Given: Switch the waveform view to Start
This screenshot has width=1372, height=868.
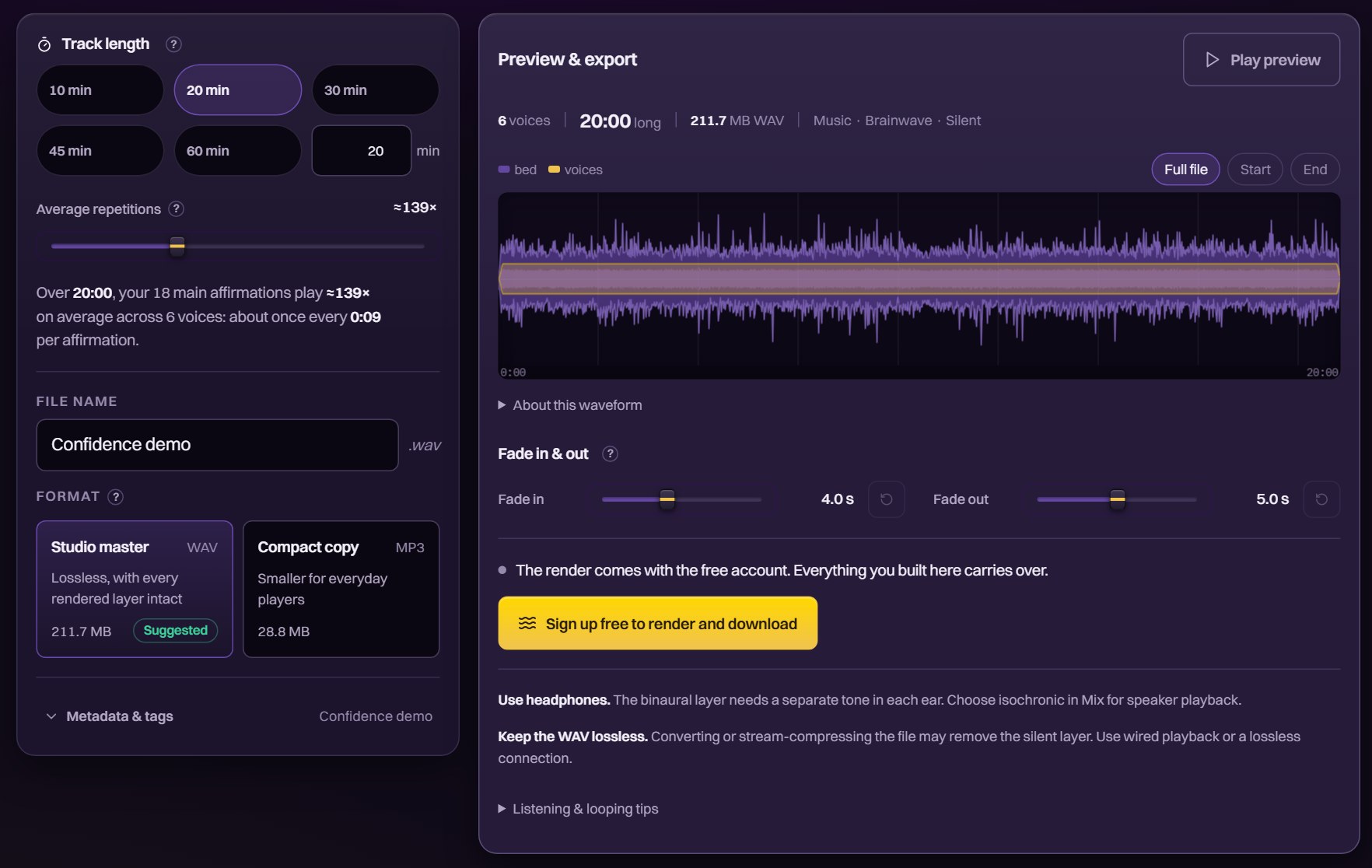Looking at the screenshot, I should point(1255,170).
